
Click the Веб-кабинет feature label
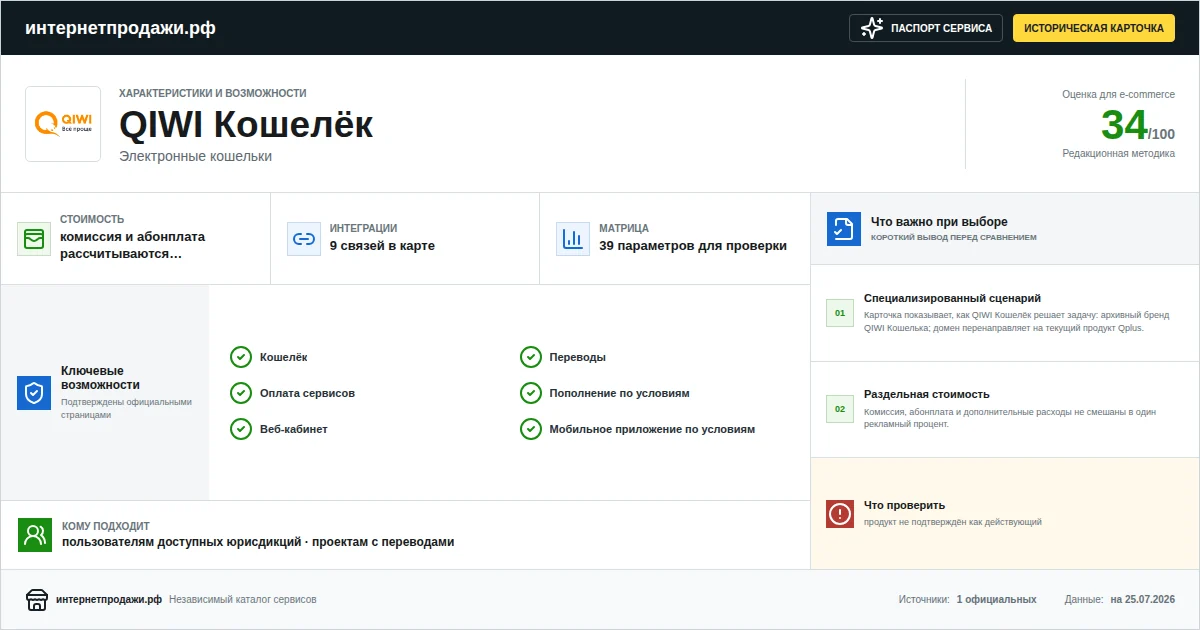click(294, 429)
